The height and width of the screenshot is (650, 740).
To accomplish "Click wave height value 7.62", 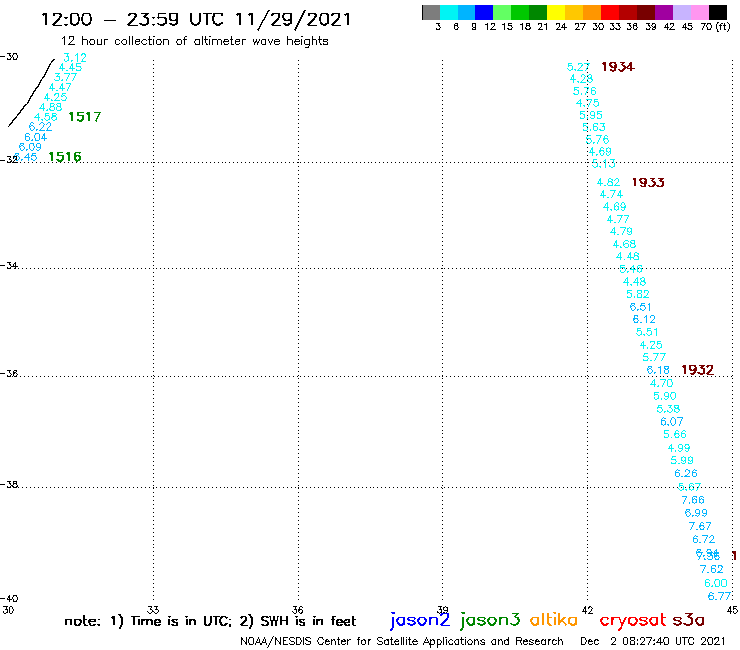I will 711,569.
